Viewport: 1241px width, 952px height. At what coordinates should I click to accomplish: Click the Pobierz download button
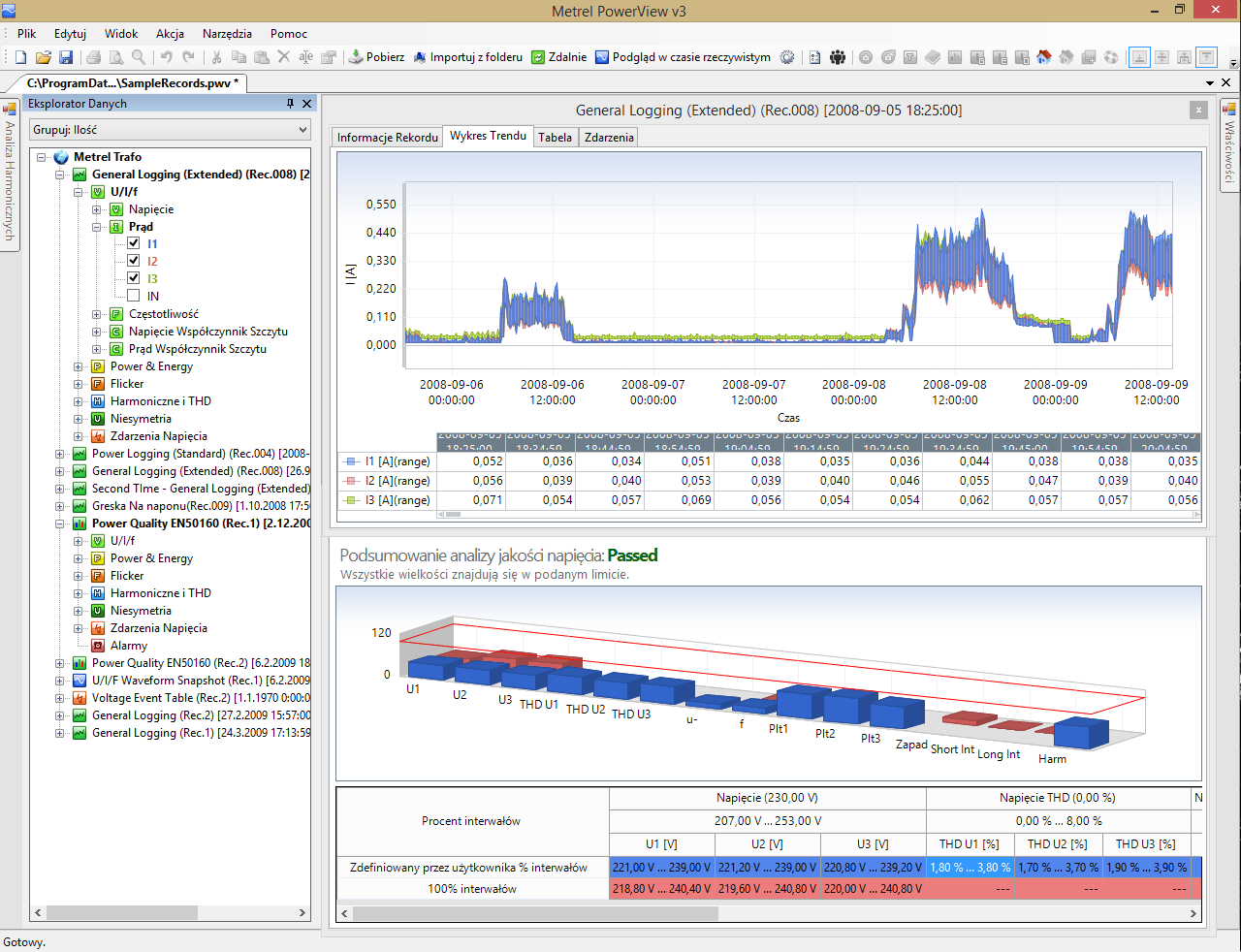[376, 57]
